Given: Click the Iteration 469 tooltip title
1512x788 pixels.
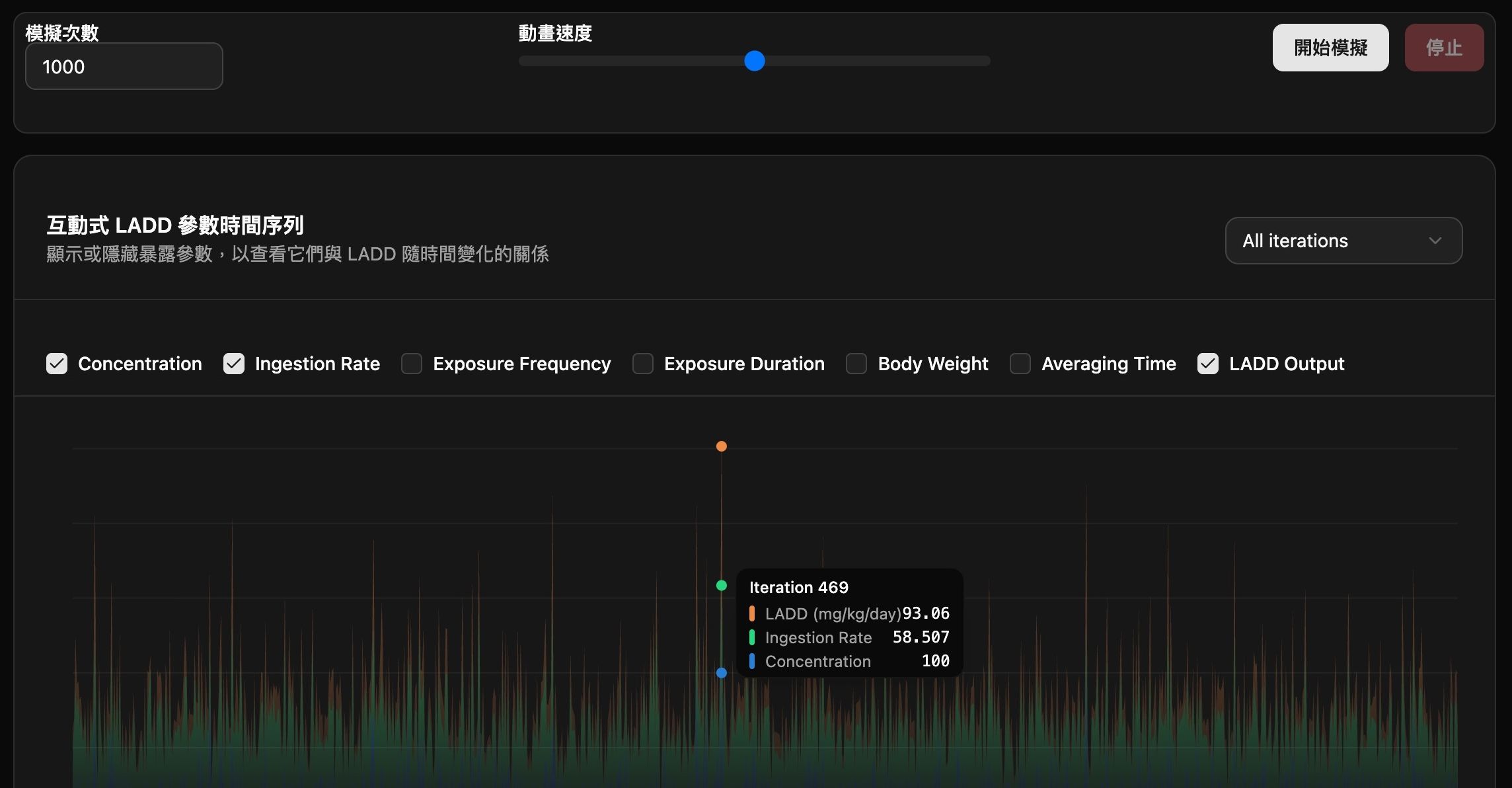Looking at the screenshot, I should pyautogui.click(x=798, y=587).
